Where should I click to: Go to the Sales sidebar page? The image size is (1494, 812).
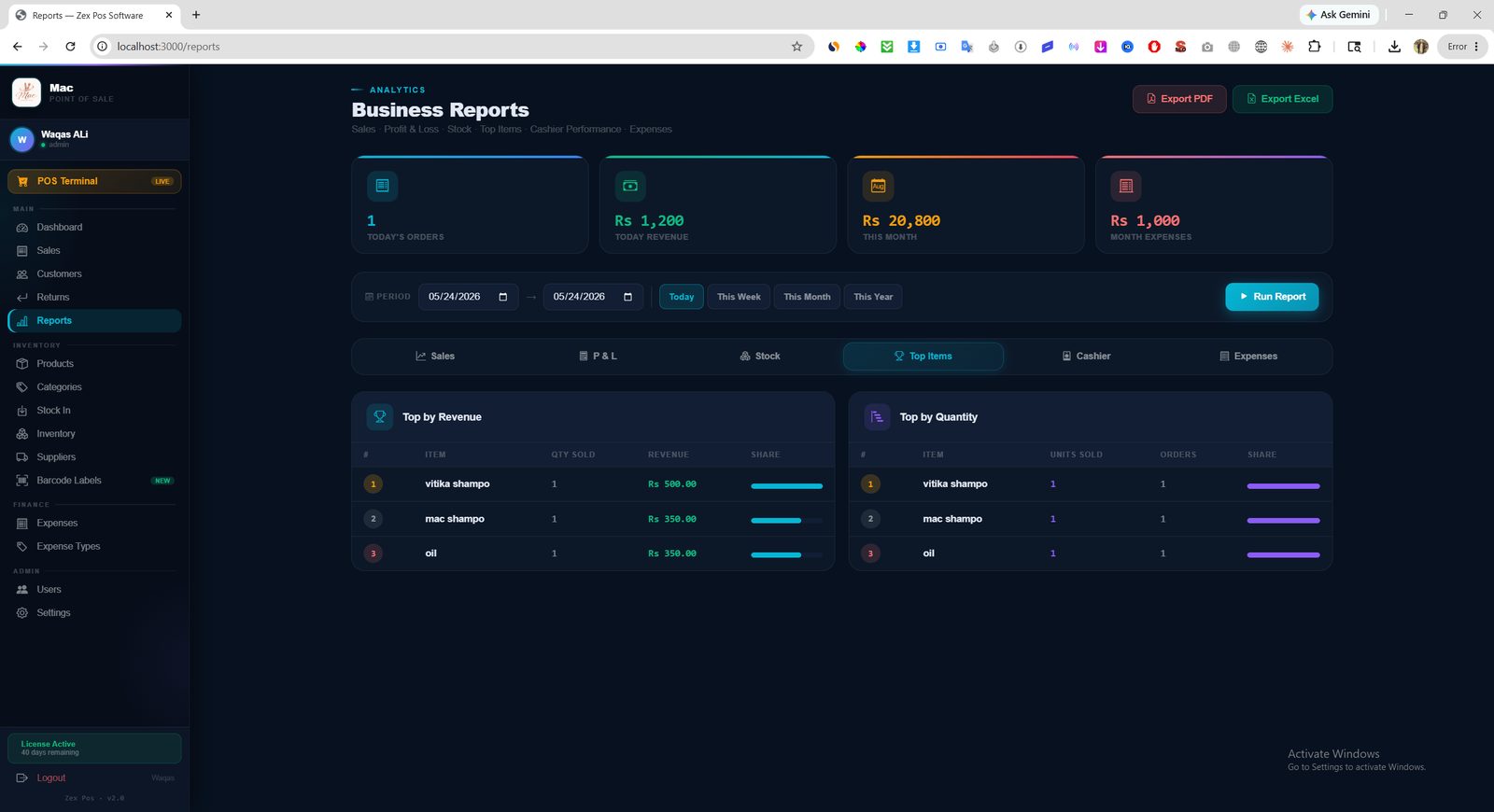tap(94, 251)
